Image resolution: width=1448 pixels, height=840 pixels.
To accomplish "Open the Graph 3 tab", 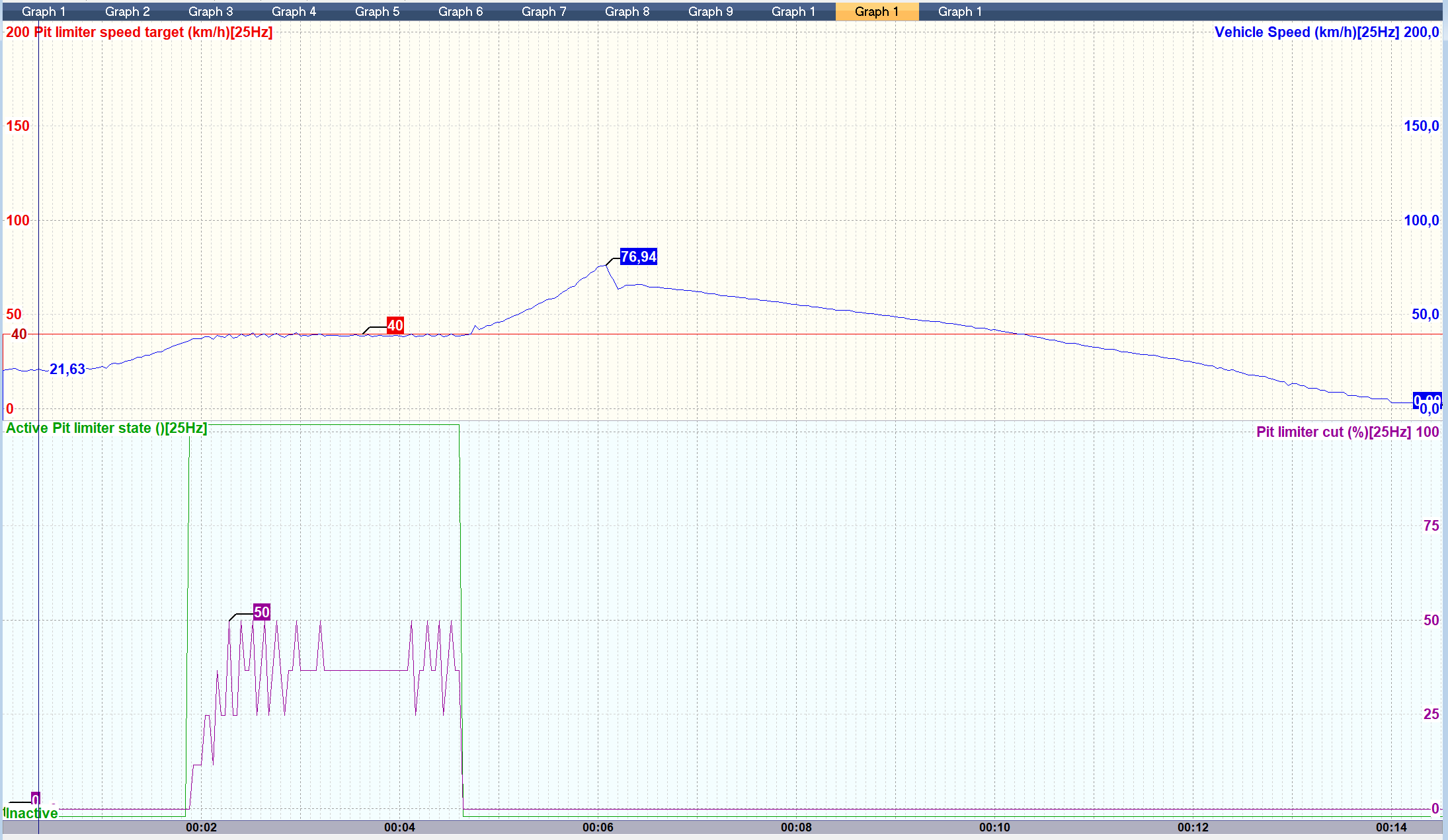I will point(210,11).
